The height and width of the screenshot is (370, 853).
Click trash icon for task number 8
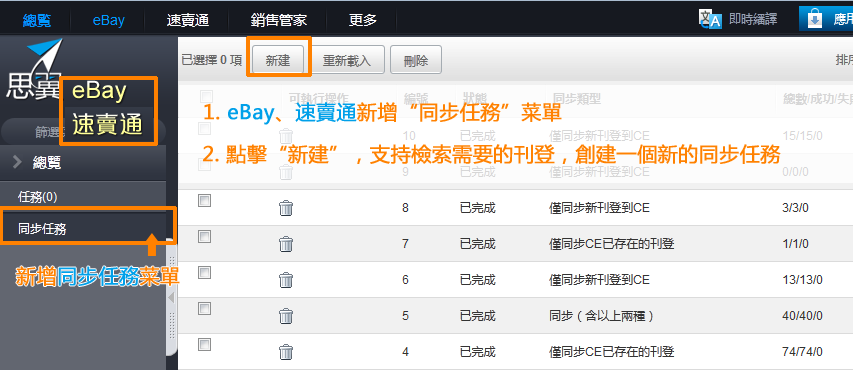(286, 208)
